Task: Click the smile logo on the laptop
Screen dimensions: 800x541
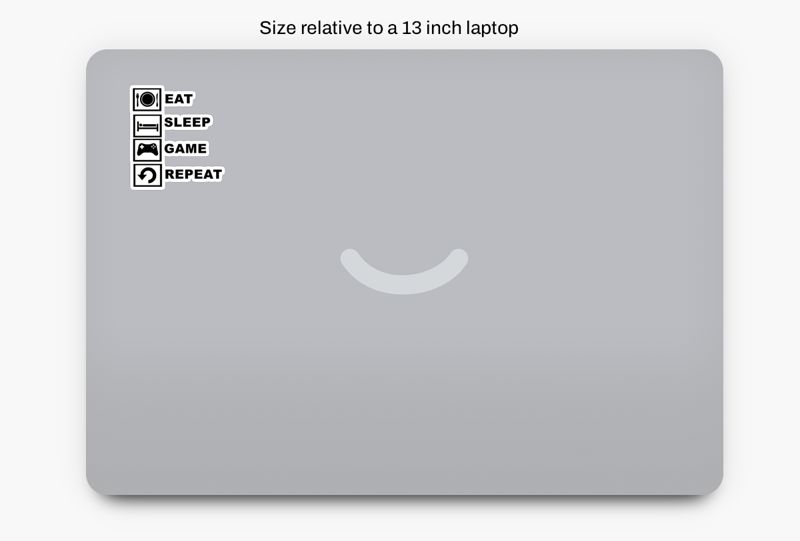Action: pos(404,272)
